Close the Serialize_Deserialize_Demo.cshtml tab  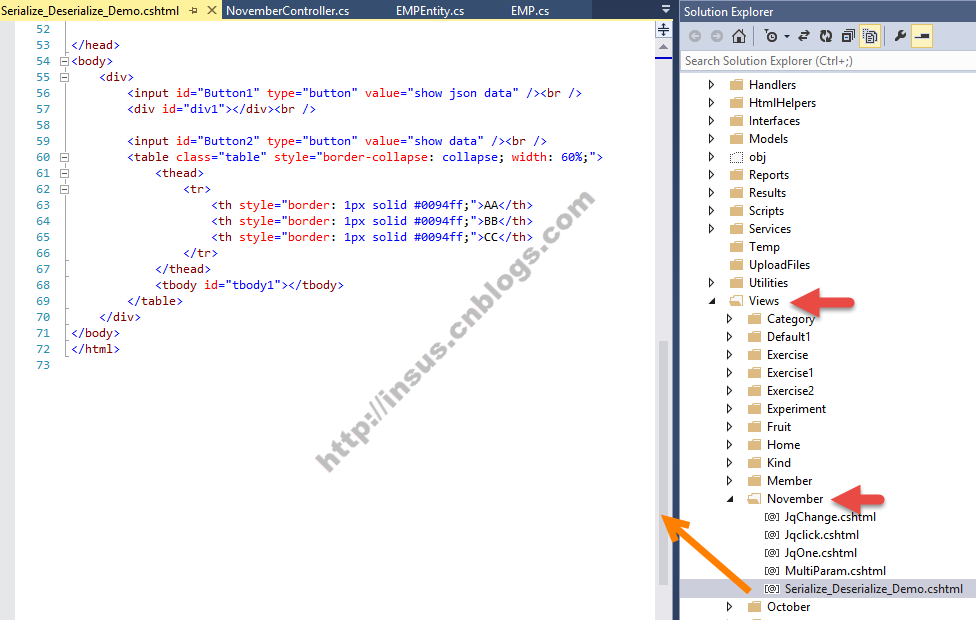click(212, 11)
